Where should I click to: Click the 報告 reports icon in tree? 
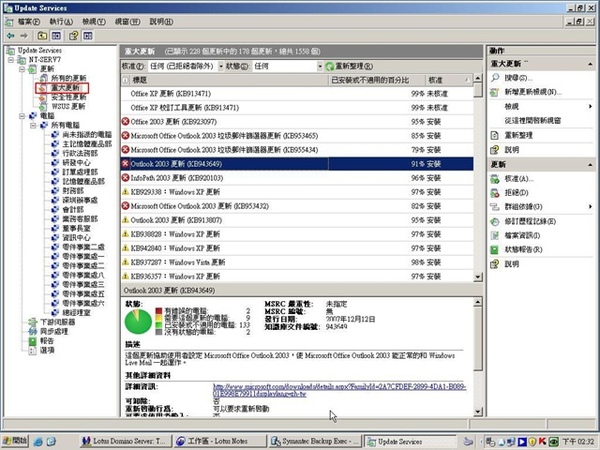tap(33, 341)
